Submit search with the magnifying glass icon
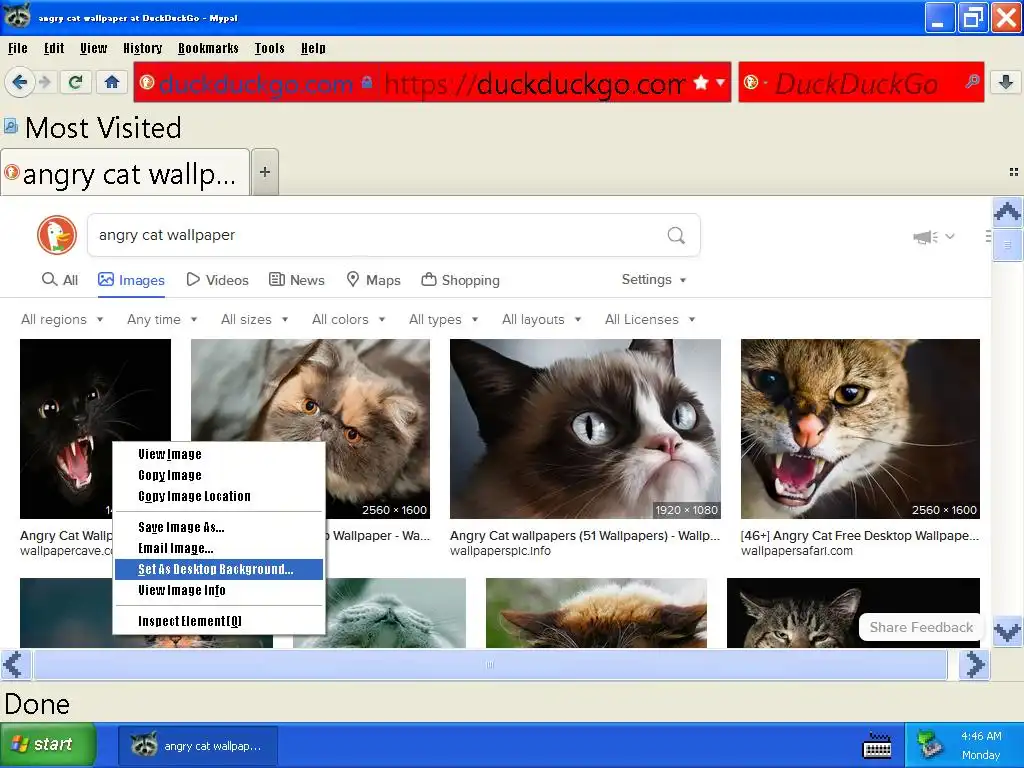 [x=676, y=235]
